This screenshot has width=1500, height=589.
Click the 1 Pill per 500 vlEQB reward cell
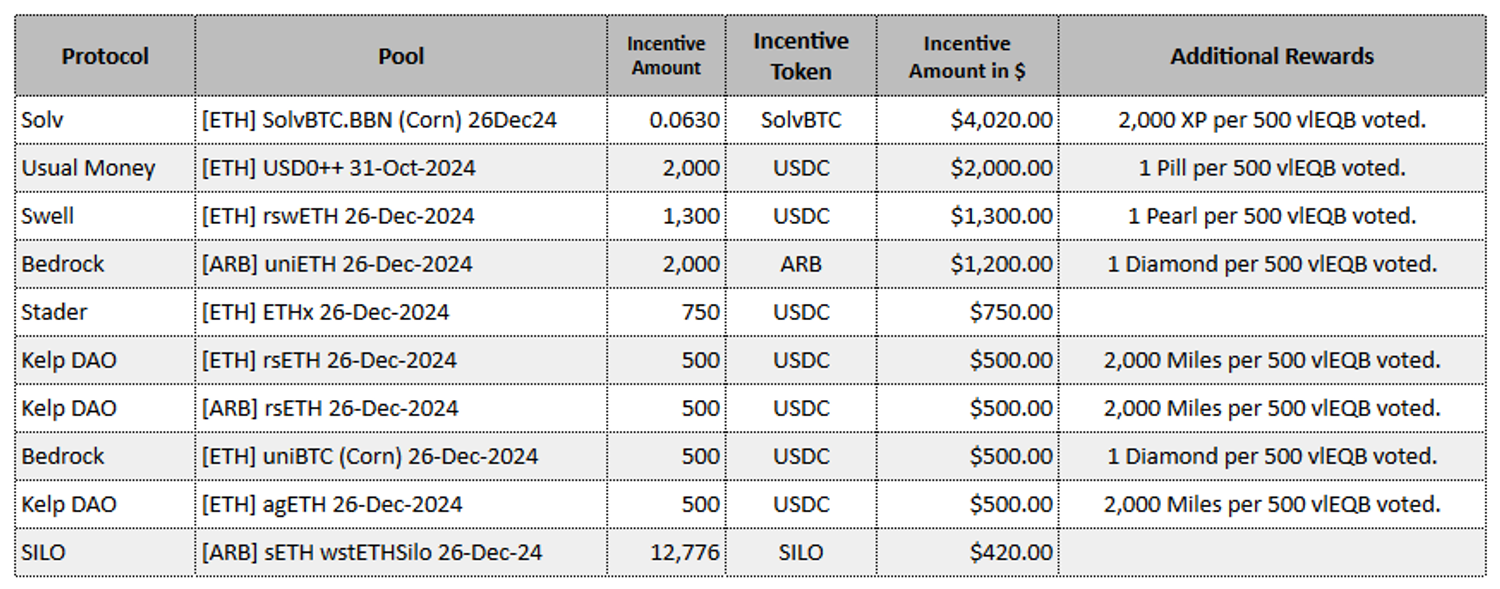(x=1272, y=168)
